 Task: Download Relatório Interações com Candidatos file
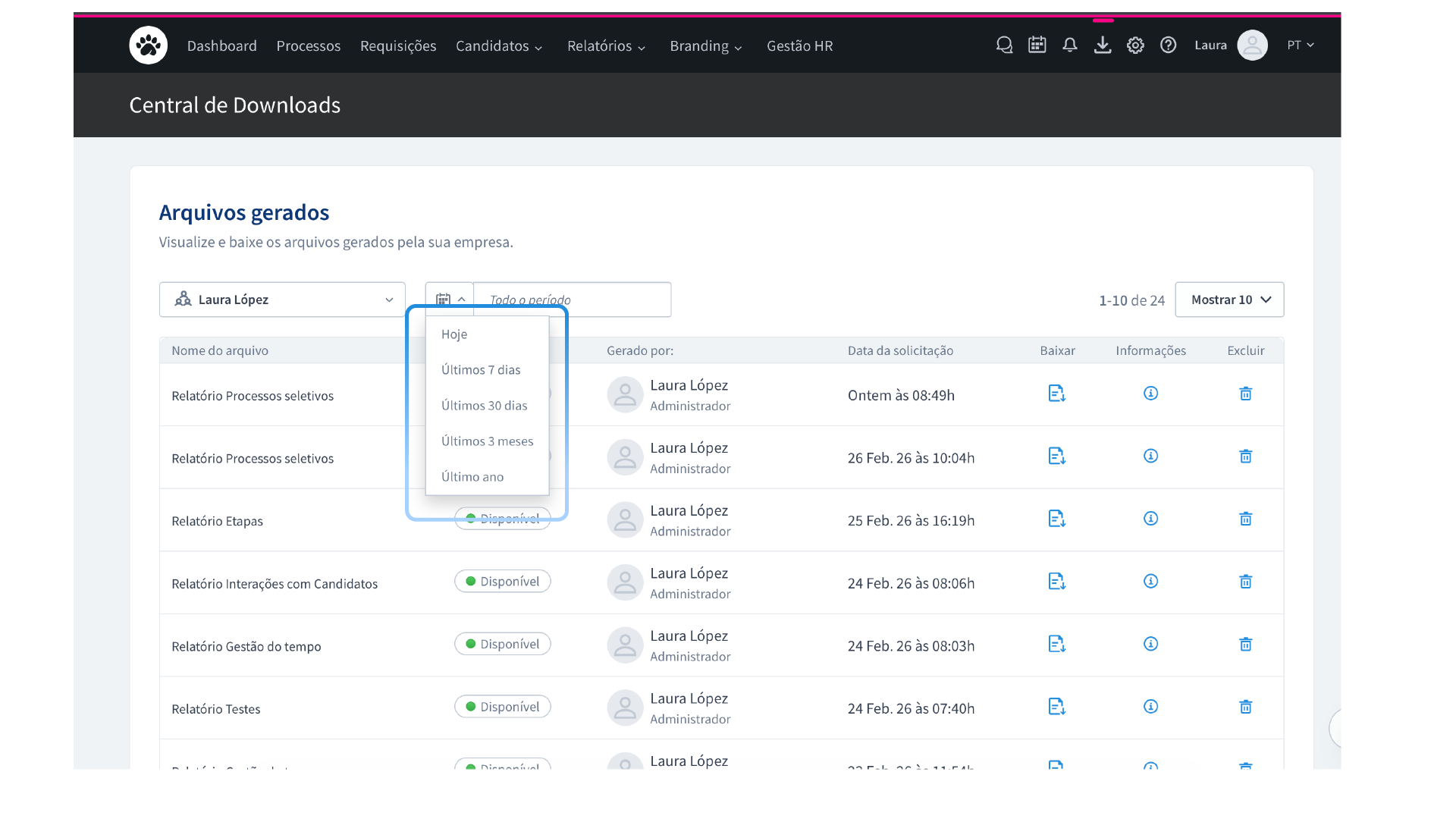[x=1056, y=582]
